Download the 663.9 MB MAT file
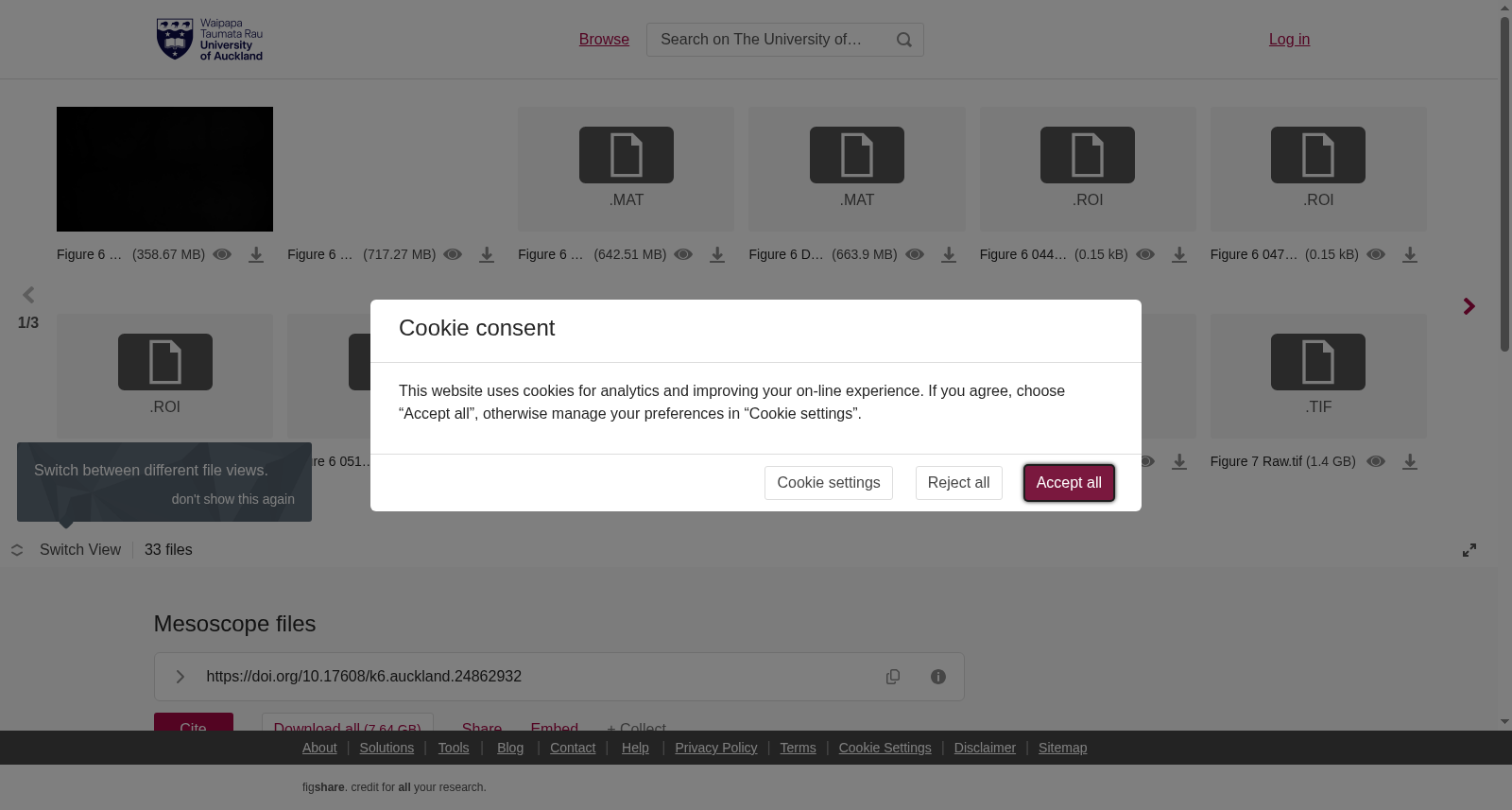This screenshot has height=810, width=1512. click(x=949, y=255)
